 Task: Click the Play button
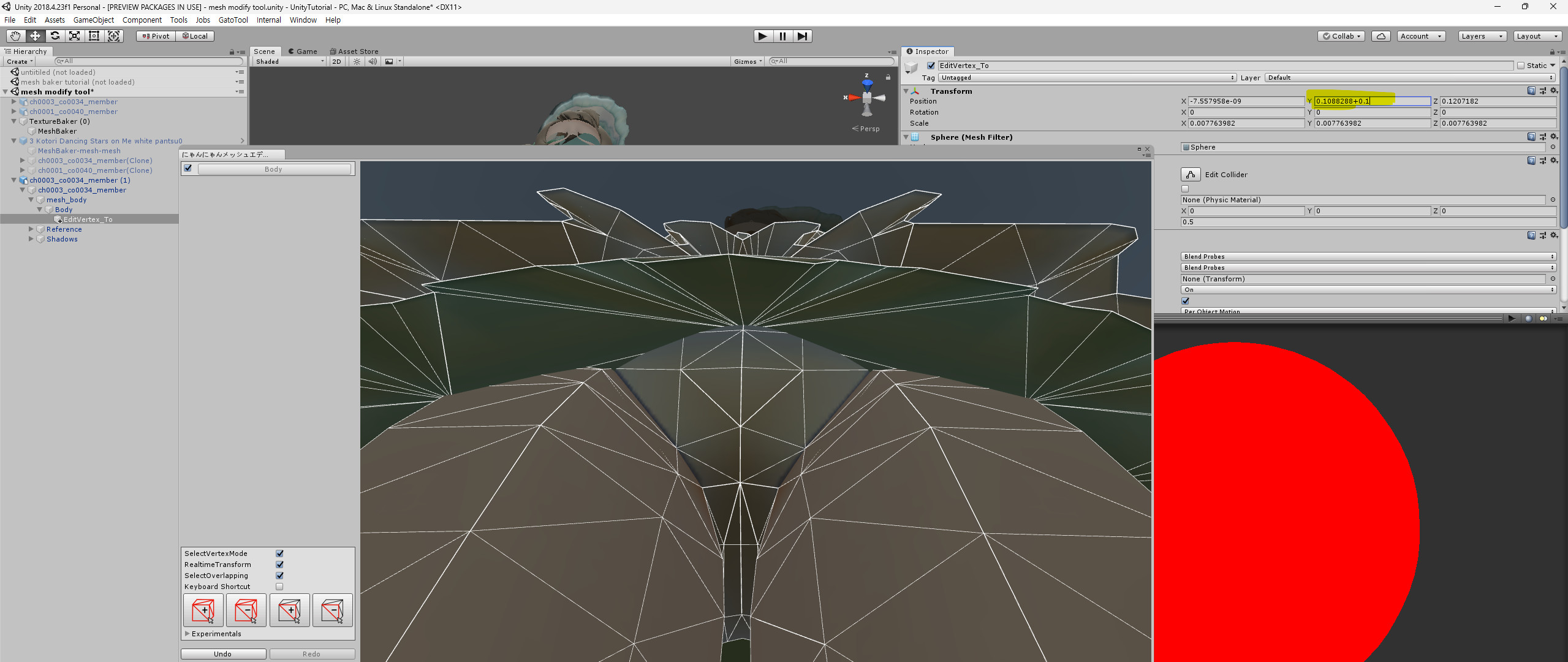coord(762,36)
